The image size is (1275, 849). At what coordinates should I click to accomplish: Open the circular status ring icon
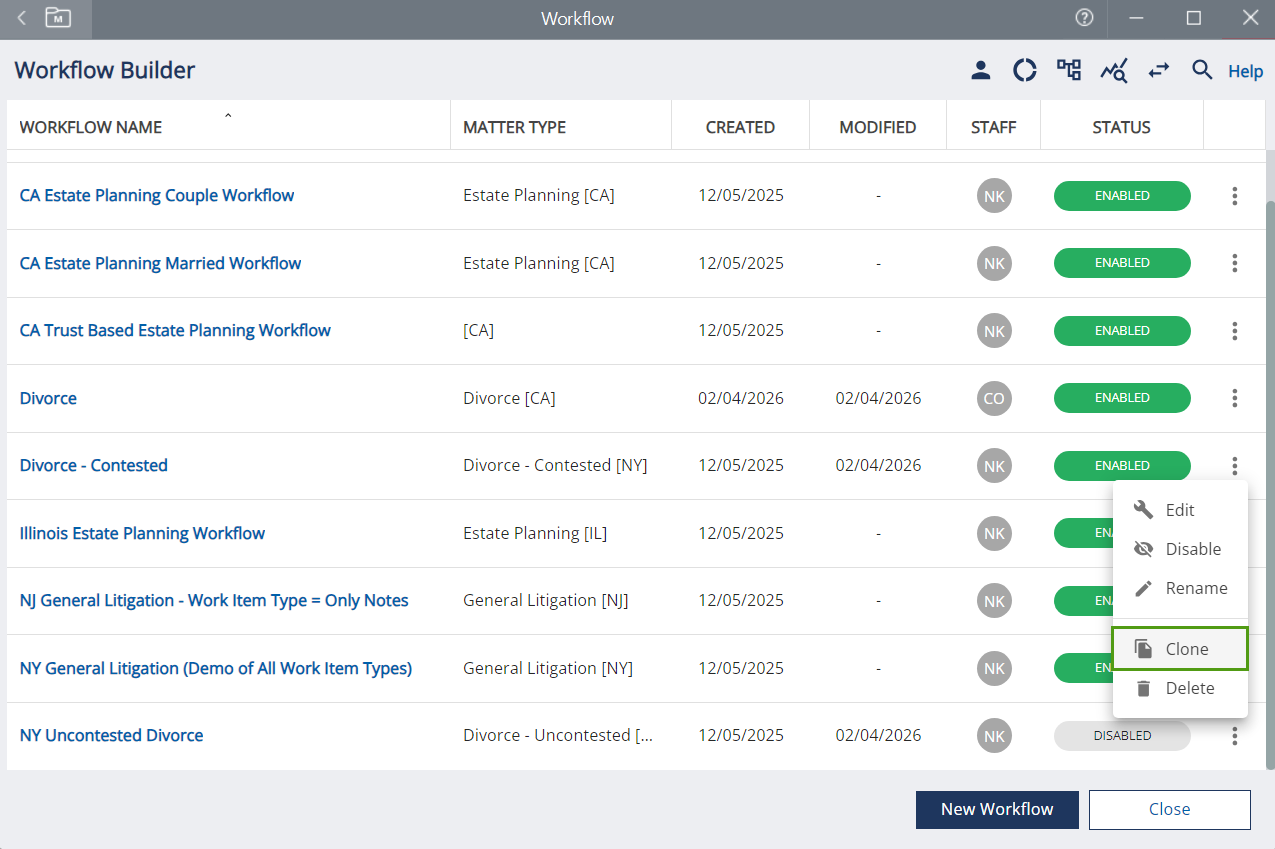tap(1024, 70)
